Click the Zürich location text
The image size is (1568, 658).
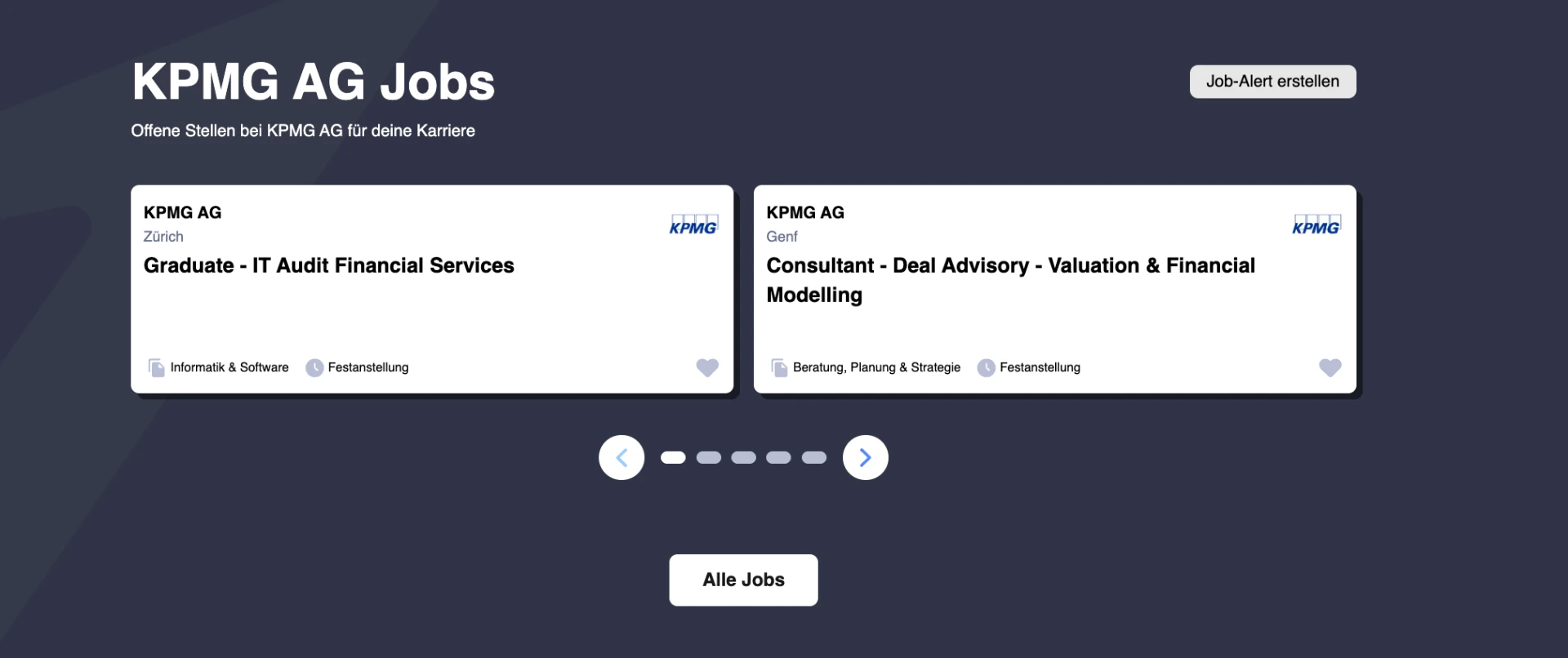click(163, 237)
